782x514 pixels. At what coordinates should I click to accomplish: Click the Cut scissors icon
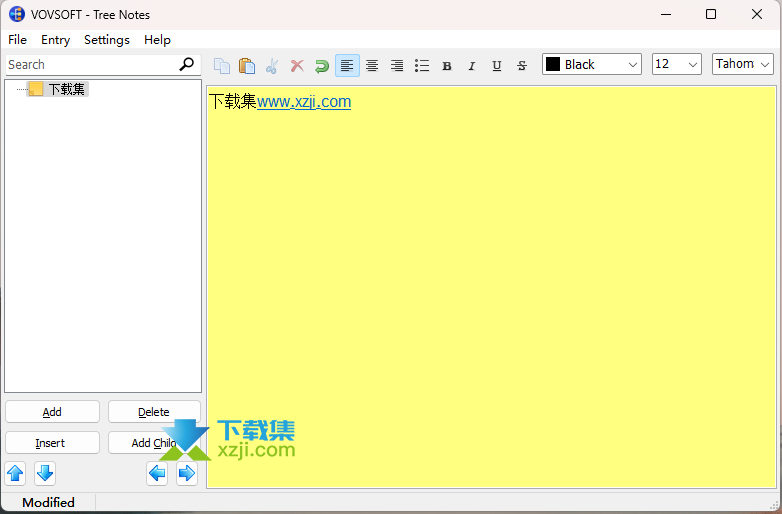pyautogui.click(x=272, y=66)
